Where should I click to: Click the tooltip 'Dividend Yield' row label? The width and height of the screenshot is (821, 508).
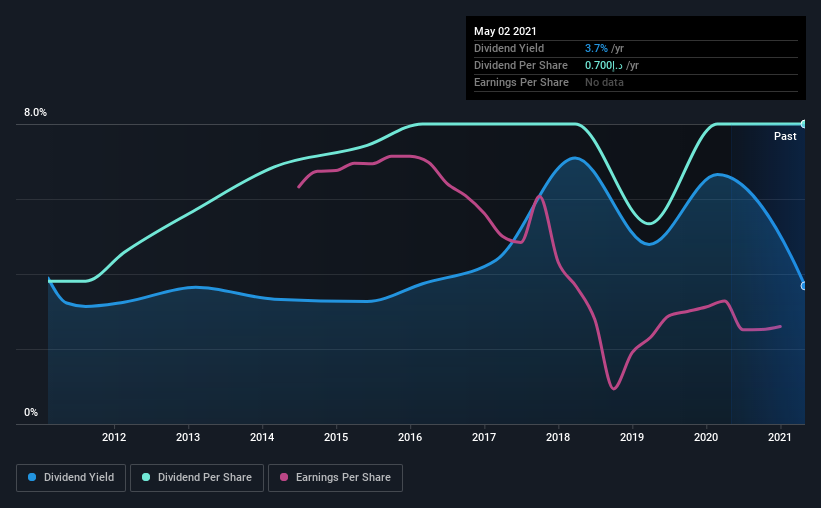tap(509, 48)
